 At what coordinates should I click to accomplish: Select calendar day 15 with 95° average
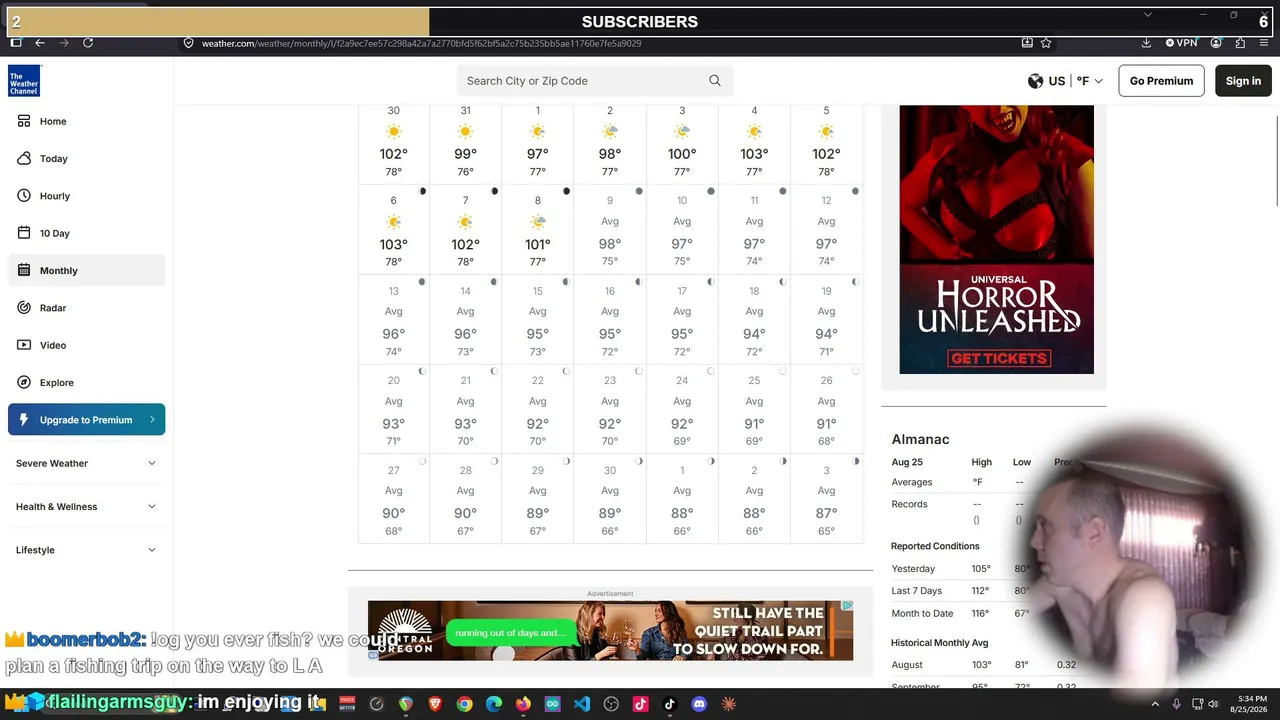(538, 318)
